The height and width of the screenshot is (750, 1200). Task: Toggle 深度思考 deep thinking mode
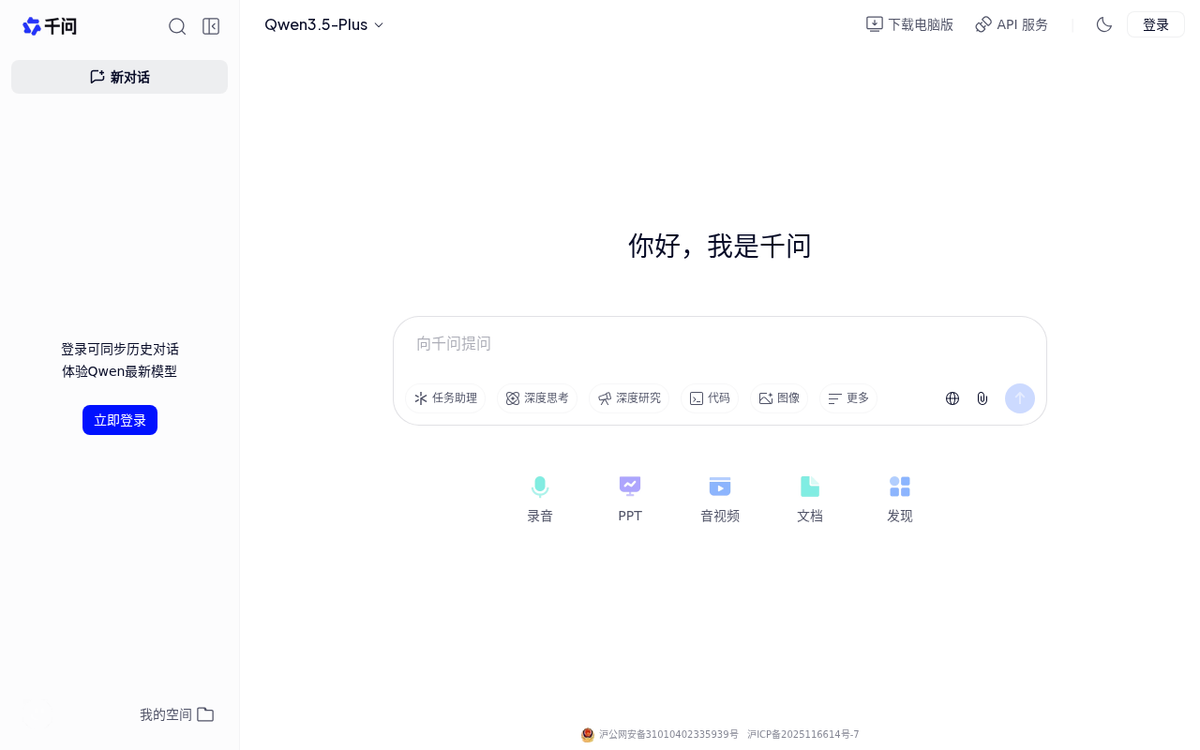tap(537, 398)
